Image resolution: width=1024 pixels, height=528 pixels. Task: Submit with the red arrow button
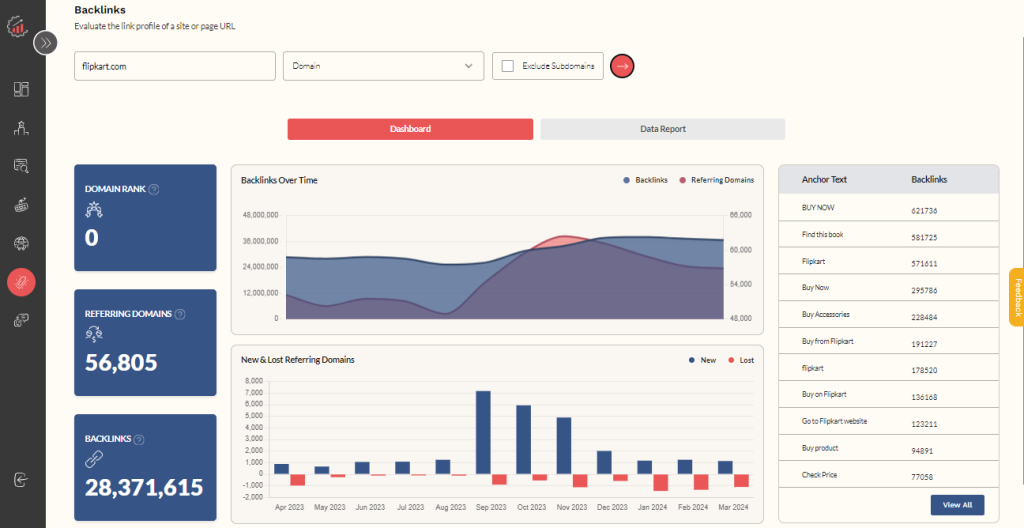click(x=622, y=66)
